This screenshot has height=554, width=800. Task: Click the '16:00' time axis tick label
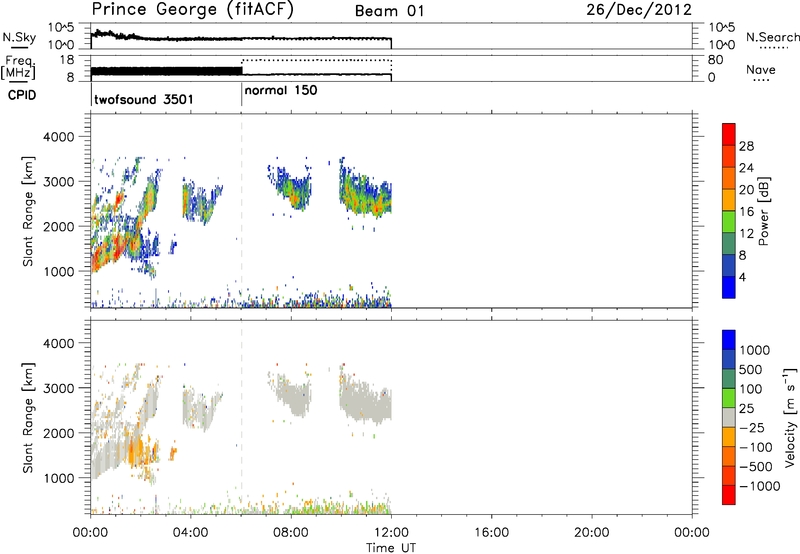pyautogui.click(x=491, y=533)
